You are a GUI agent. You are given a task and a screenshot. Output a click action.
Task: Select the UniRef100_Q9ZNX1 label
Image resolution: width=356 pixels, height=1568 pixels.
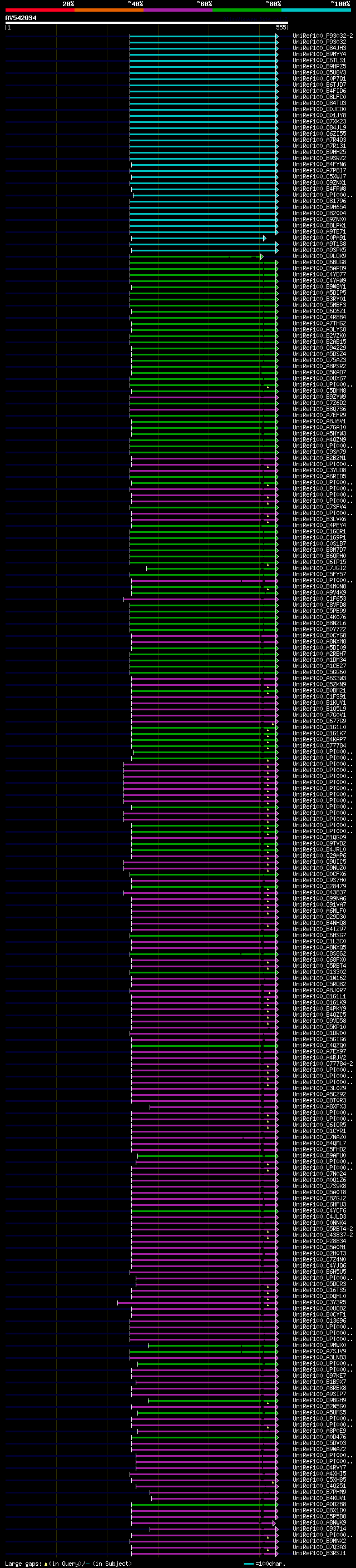point(319,182)
